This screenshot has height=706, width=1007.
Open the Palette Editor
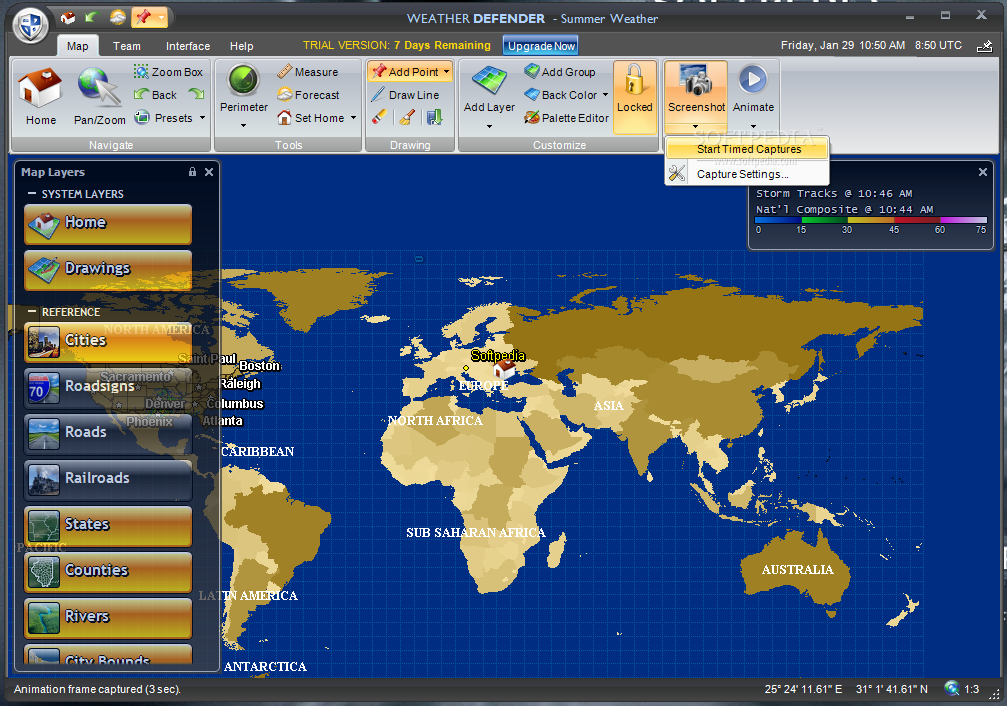pyautogui.click(x=566, y=118)
